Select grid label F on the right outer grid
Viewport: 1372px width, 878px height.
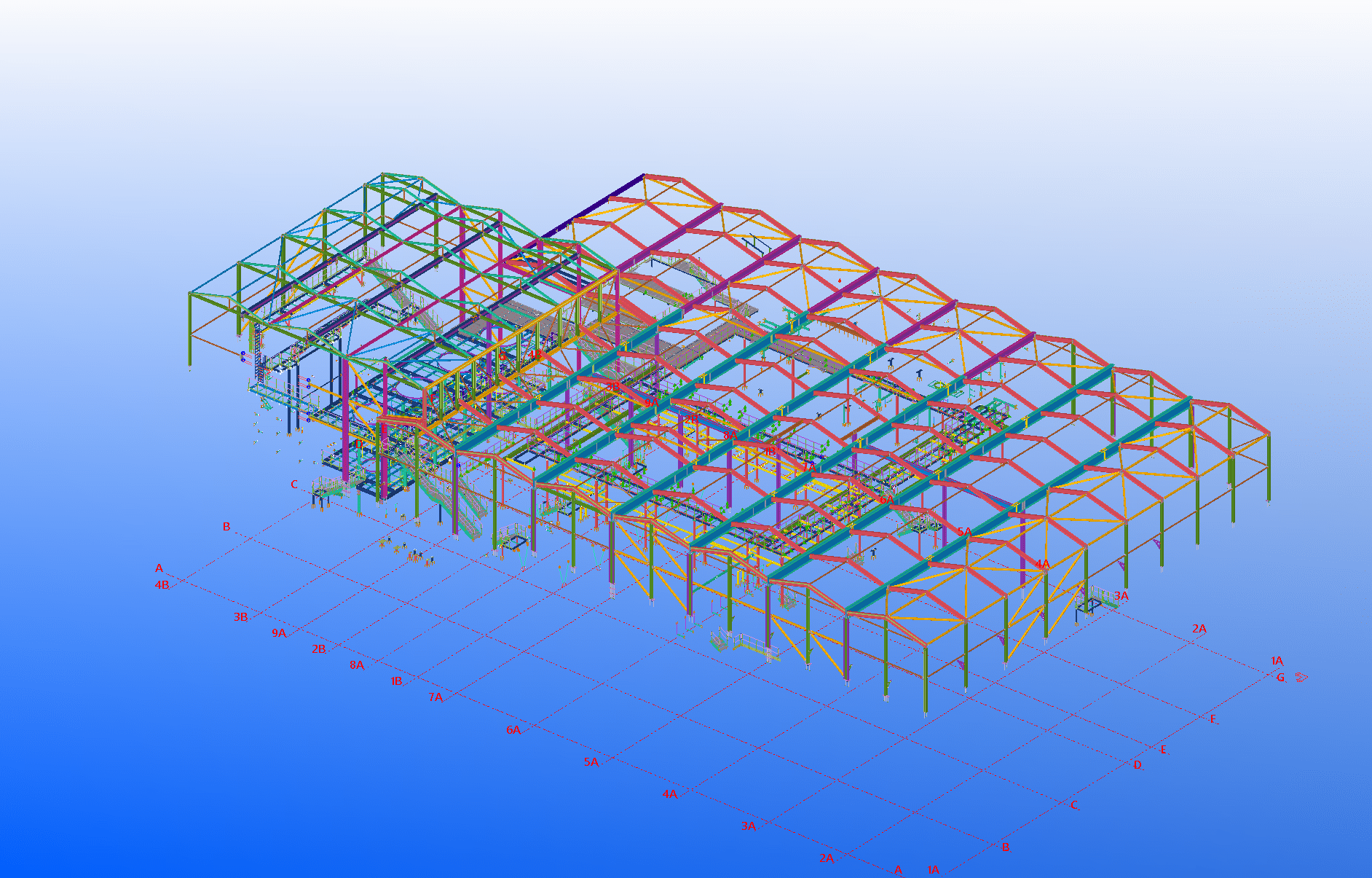tap(1213, 719)
